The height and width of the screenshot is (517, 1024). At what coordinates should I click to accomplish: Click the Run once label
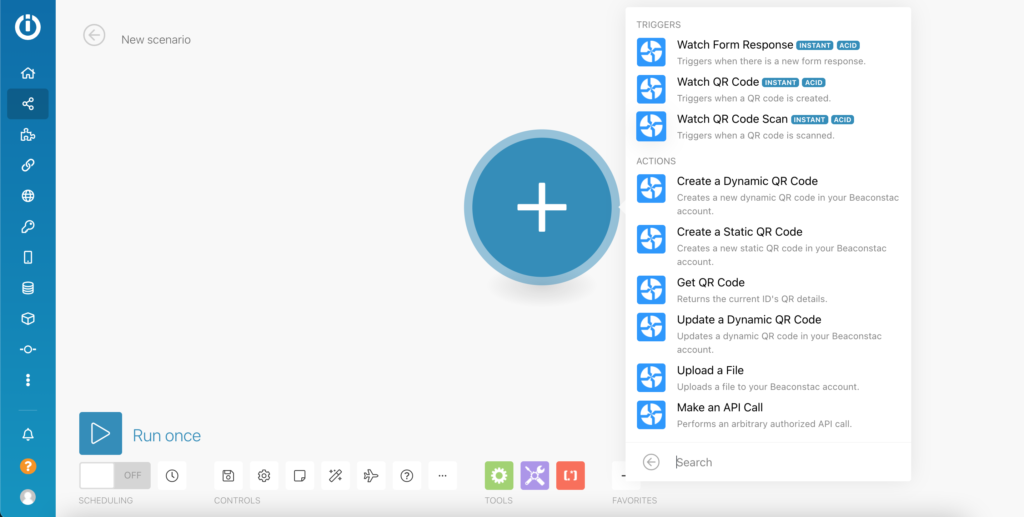point(167,435)
